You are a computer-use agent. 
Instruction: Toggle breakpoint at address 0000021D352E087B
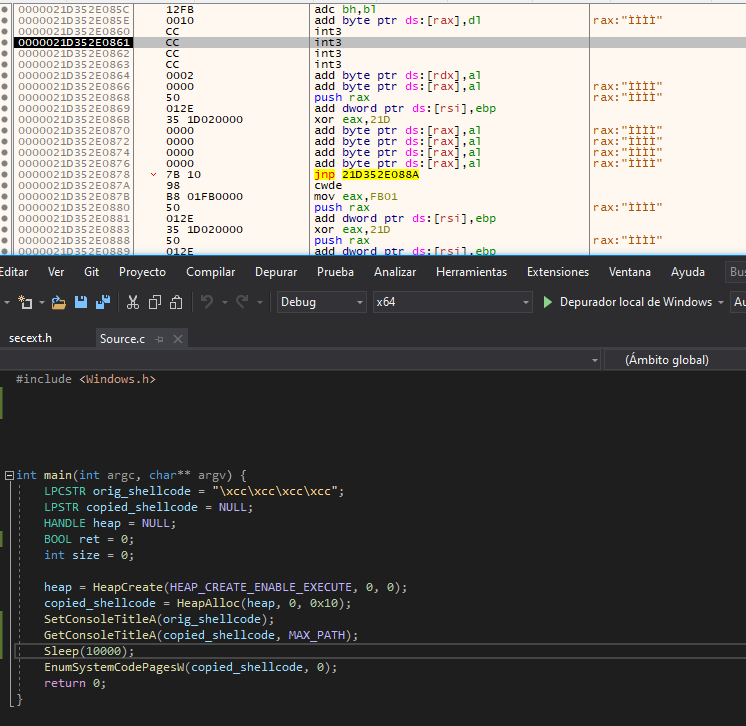pos(4,196)
